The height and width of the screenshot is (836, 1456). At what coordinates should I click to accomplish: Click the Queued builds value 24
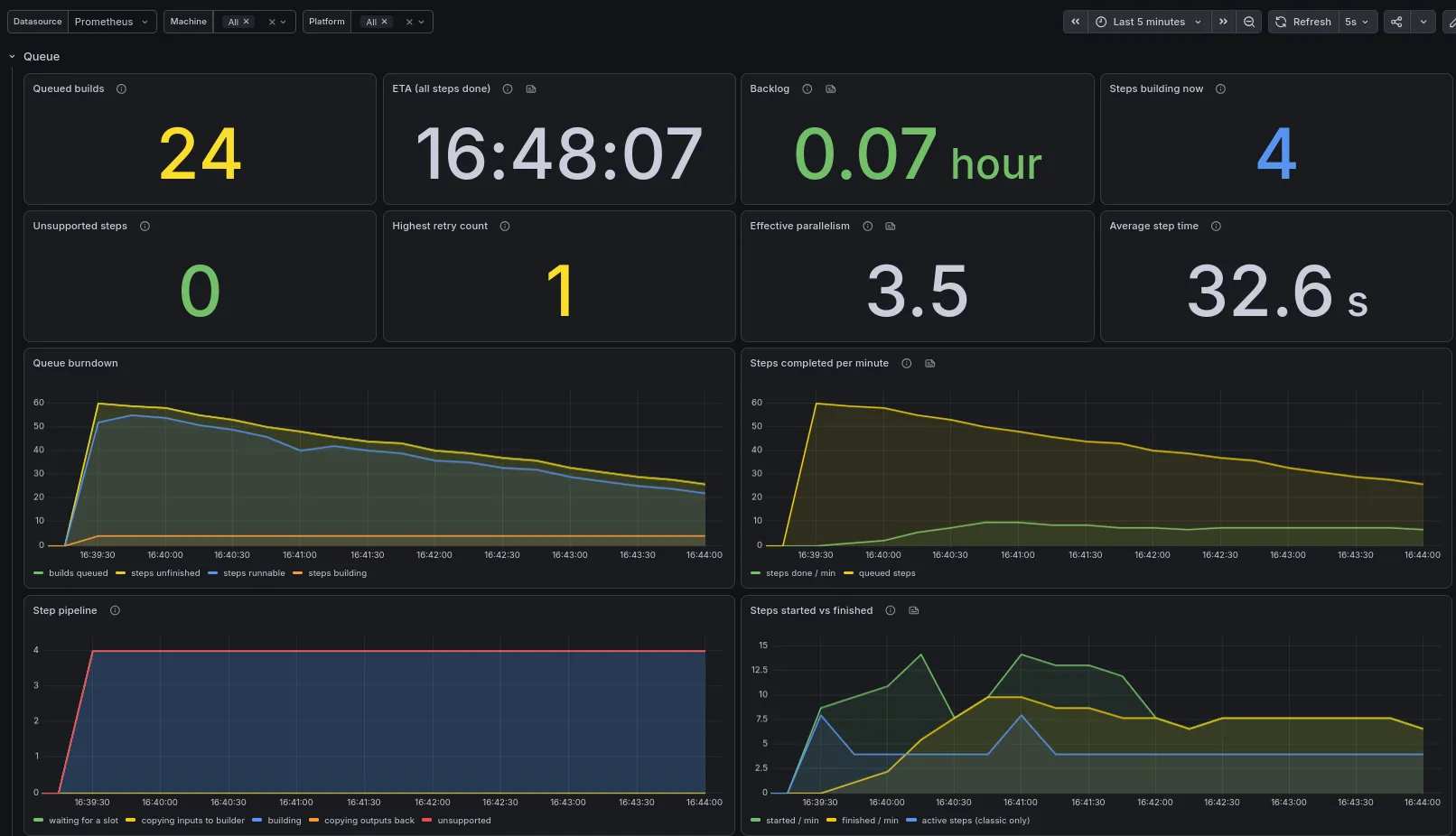(200, 153)
